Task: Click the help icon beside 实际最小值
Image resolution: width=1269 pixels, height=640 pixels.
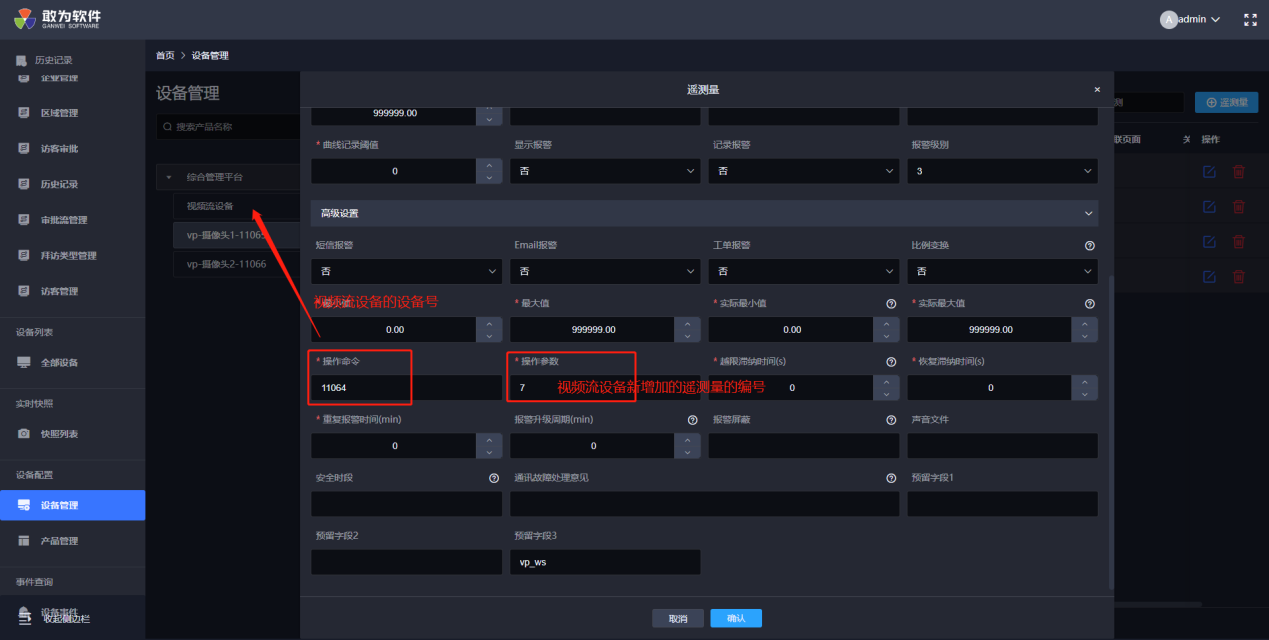Action: tap(891, 303)
